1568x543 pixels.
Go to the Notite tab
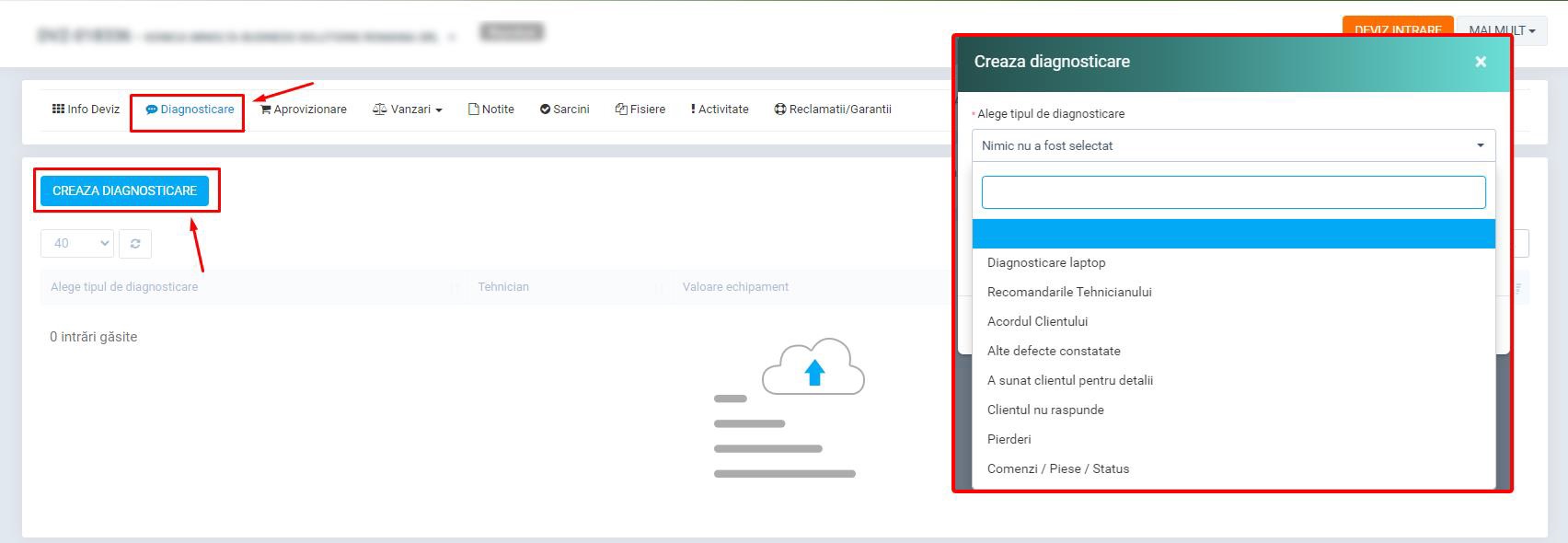click(491, 109)
